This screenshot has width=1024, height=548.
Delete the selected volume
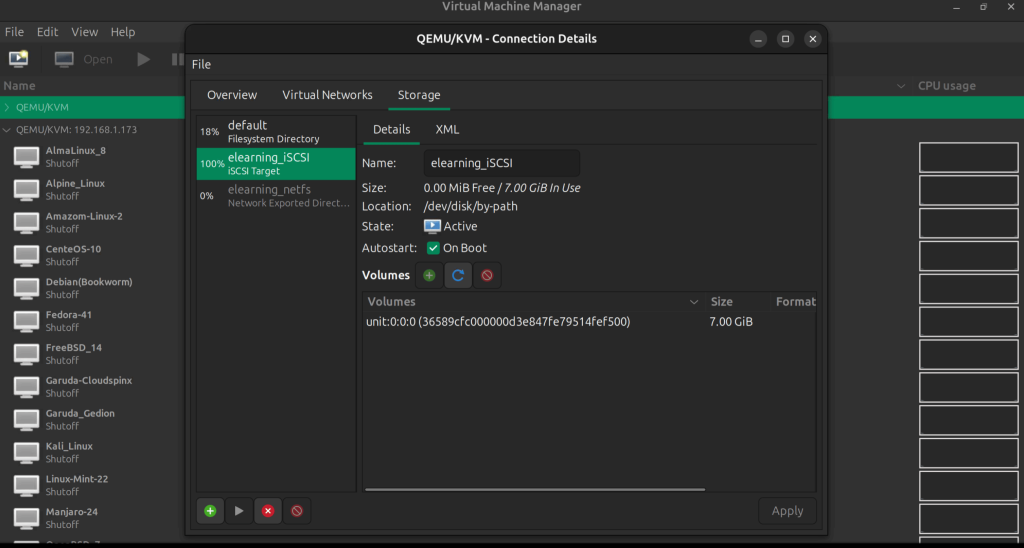[487, 276]
